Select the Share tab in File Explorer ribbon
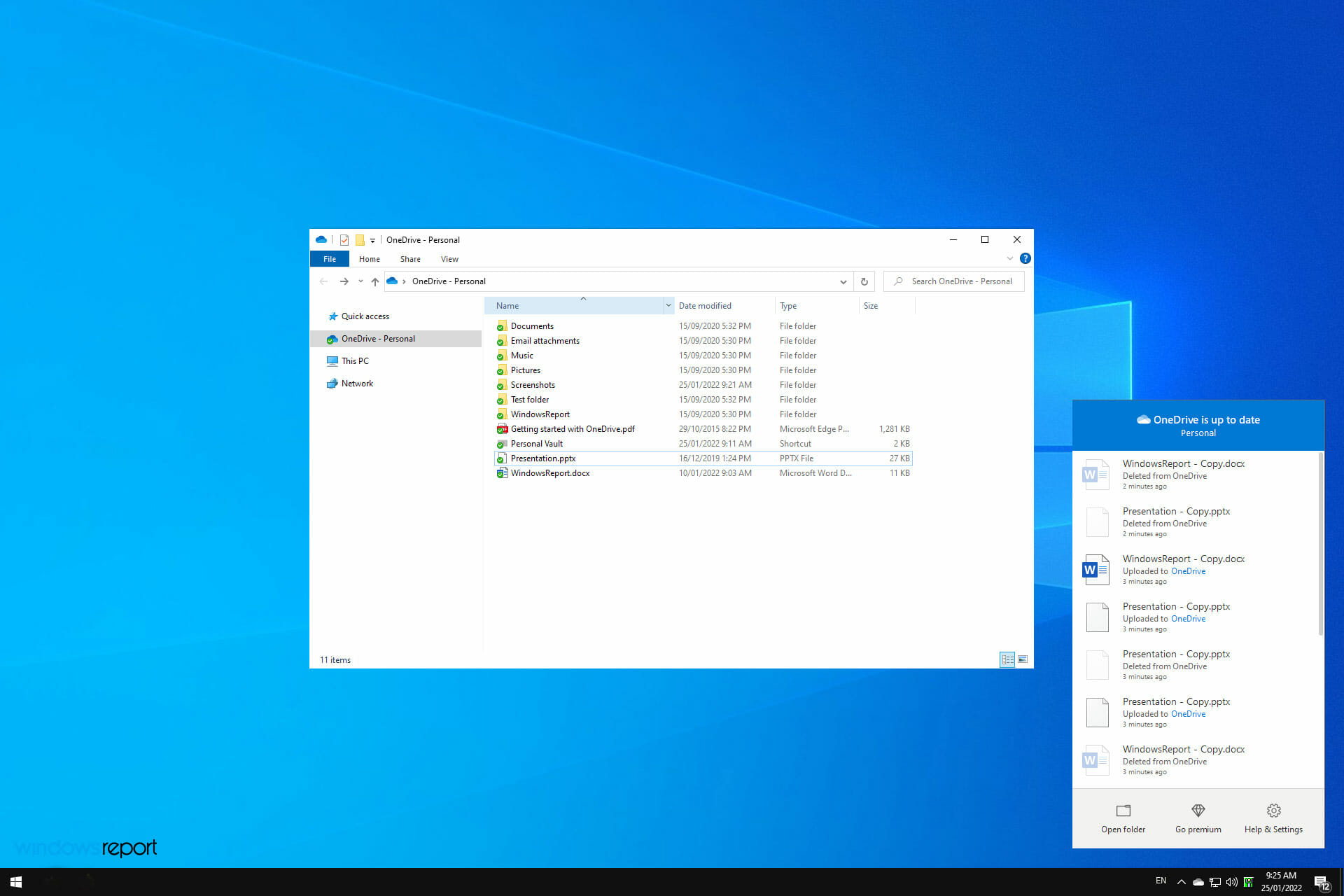 (x=409, y=259)
